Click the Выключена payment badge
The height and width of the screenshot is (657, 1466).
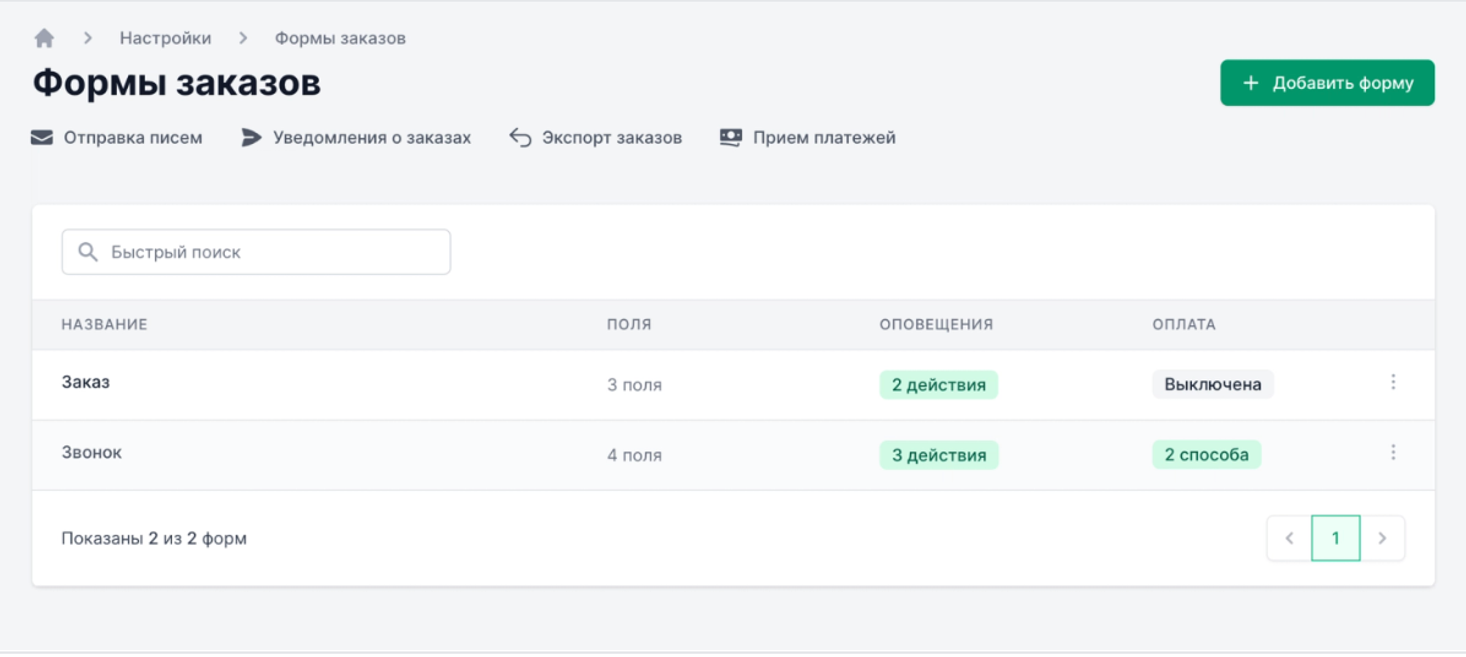tap(1213, 385)
